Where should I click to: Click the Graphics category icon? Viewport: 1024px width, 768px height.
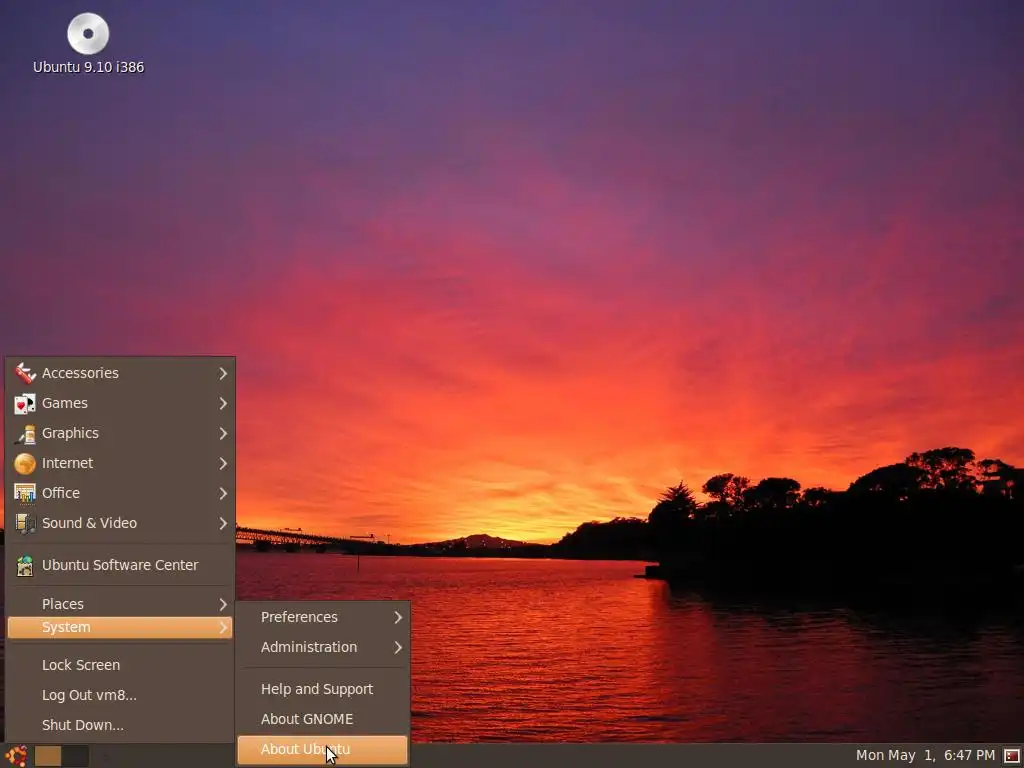(x=25, y=433)
